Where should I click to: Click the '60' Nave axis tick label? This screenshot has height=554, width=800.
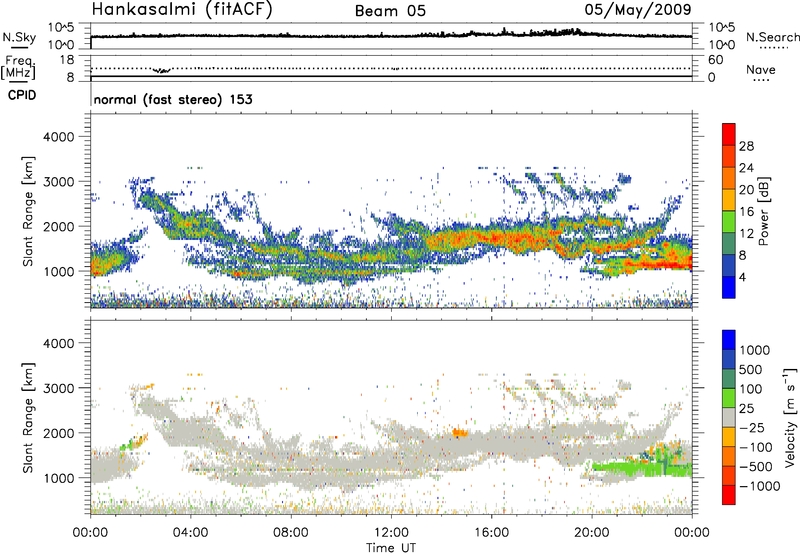(715, 60)
